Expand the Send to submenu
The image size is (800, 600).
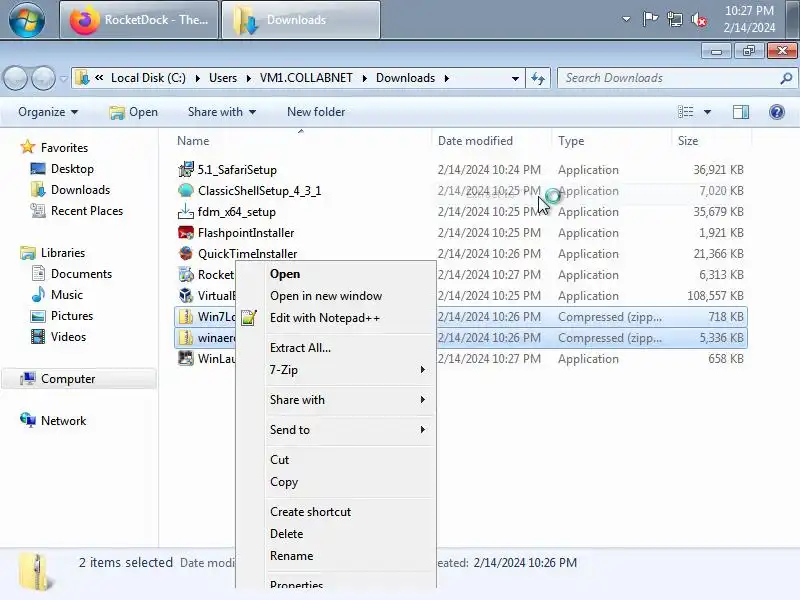click(336, 430)
